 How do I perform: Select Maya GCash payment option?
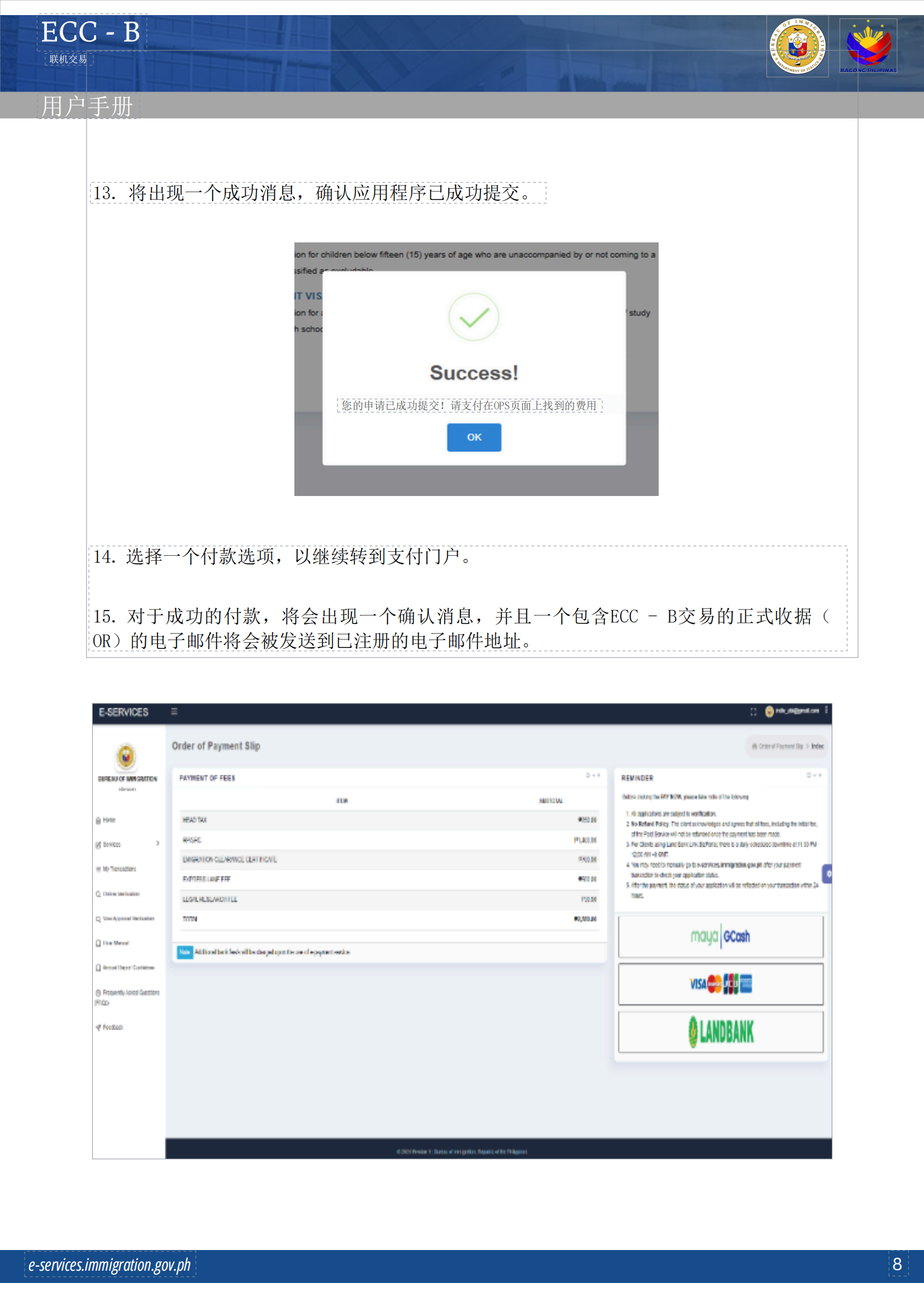tap(720, 937)
